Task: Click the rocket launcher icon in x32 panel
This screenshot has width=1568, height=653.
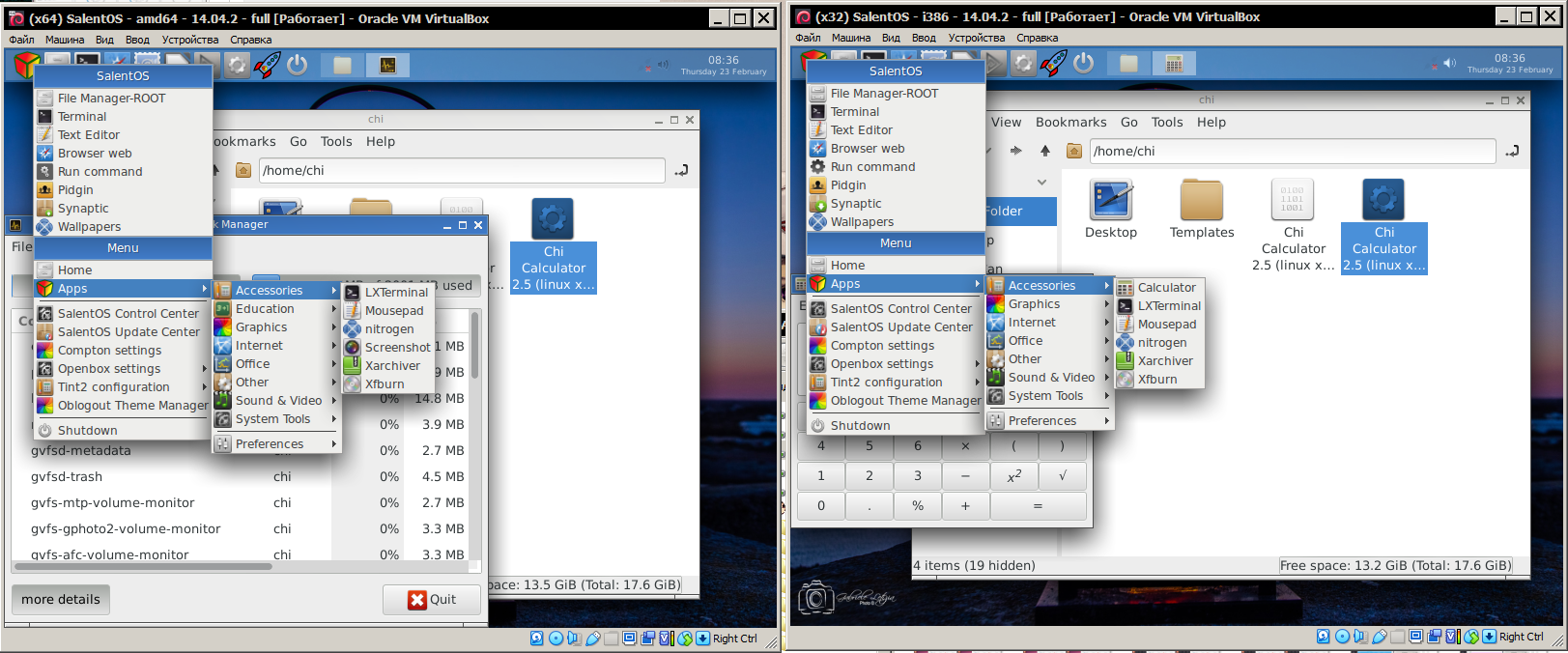Action: tap(1053, 63)
